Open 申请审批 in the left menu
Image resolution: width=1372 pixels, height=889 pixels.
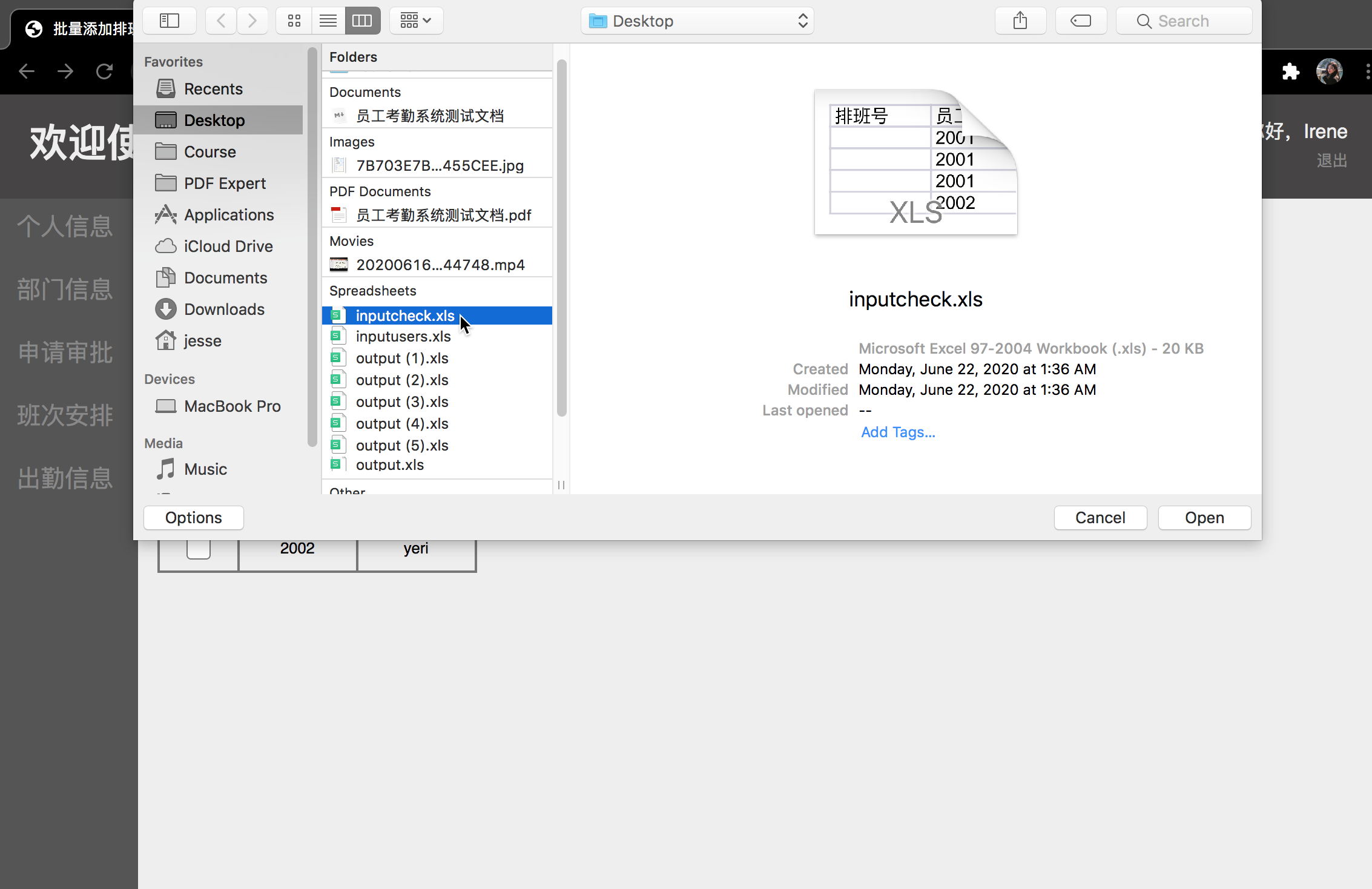pyautogui.click(x=65, y=352)
